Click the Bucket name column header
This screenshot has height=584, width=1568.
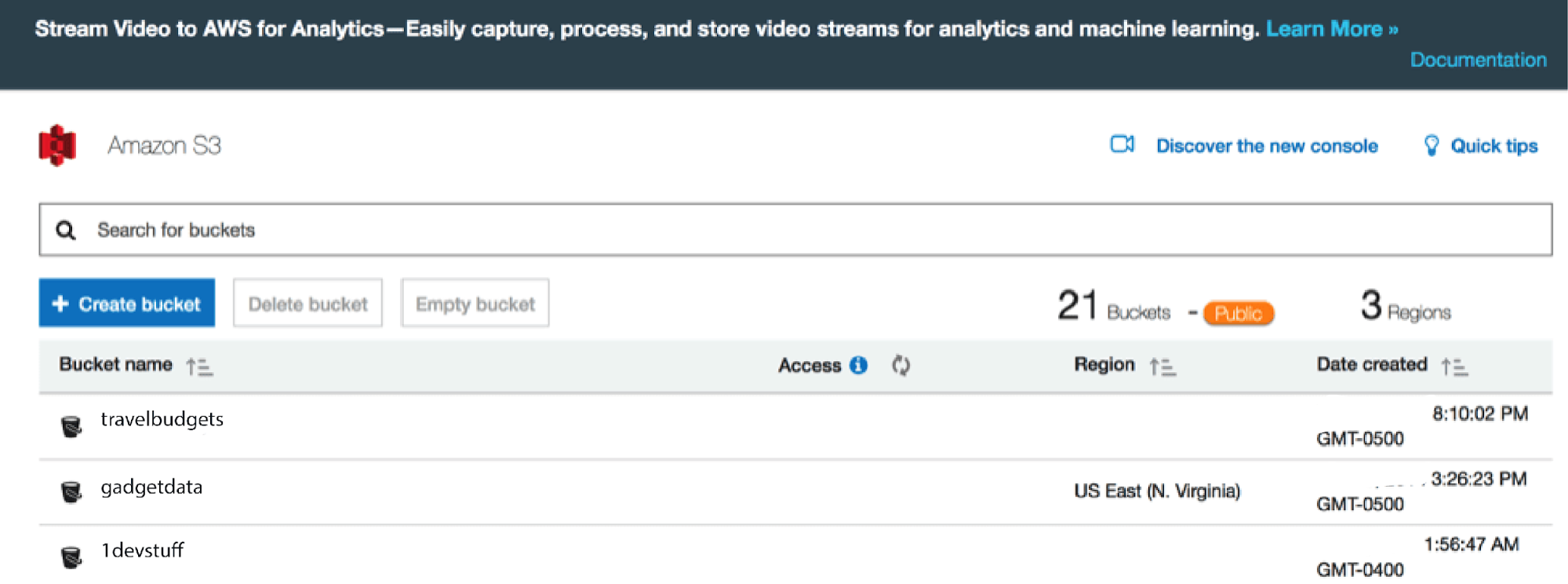tap(116, 364)
